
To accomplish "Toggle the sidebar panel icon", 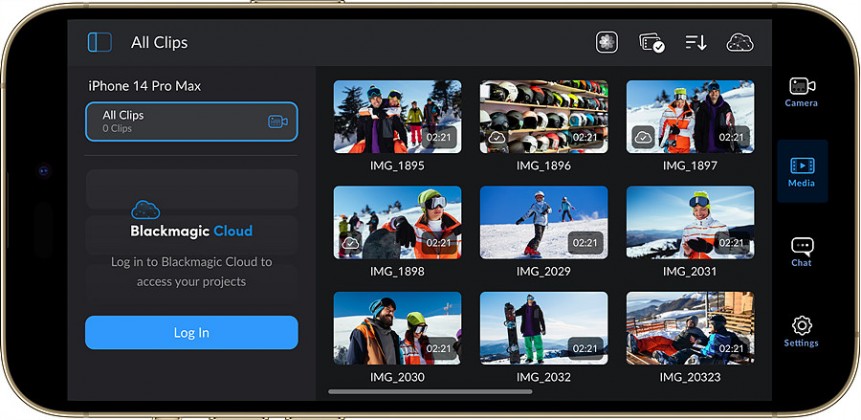I will (x=99, y=42).
